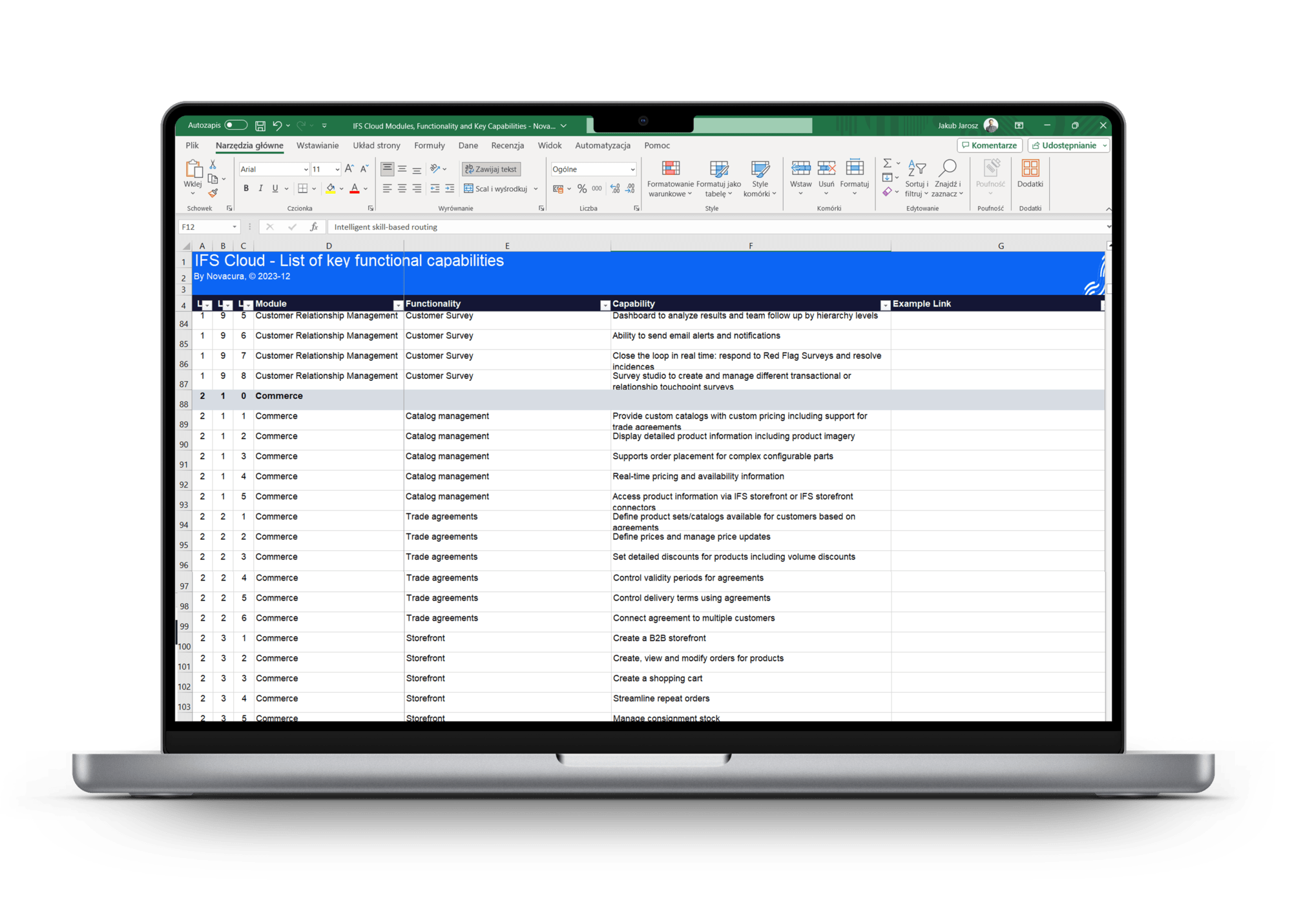Image resolution: width=1292 pixels, height=924 pixels.
Task: Select column F header
Action: click(x=751, y=246)
